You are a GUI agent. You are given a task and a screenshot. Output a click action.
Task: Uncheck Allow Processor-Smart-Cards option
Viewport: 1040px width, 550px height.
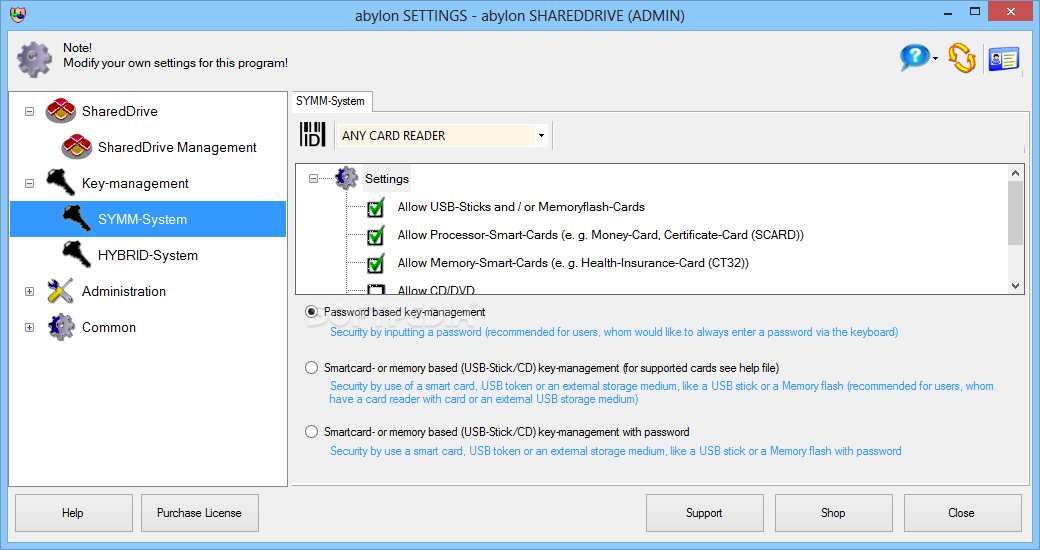(x=375, y=236)
